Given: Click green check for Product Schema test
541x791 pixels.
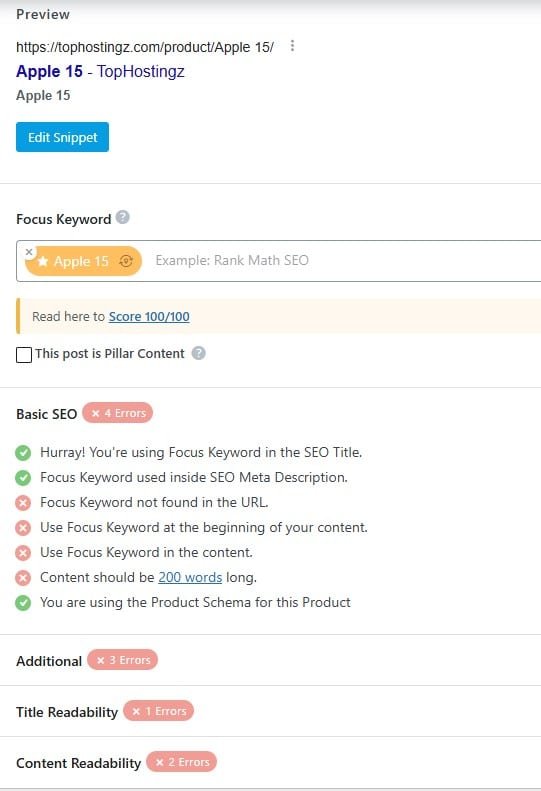Looking at the screenshot, I should 23,603.
